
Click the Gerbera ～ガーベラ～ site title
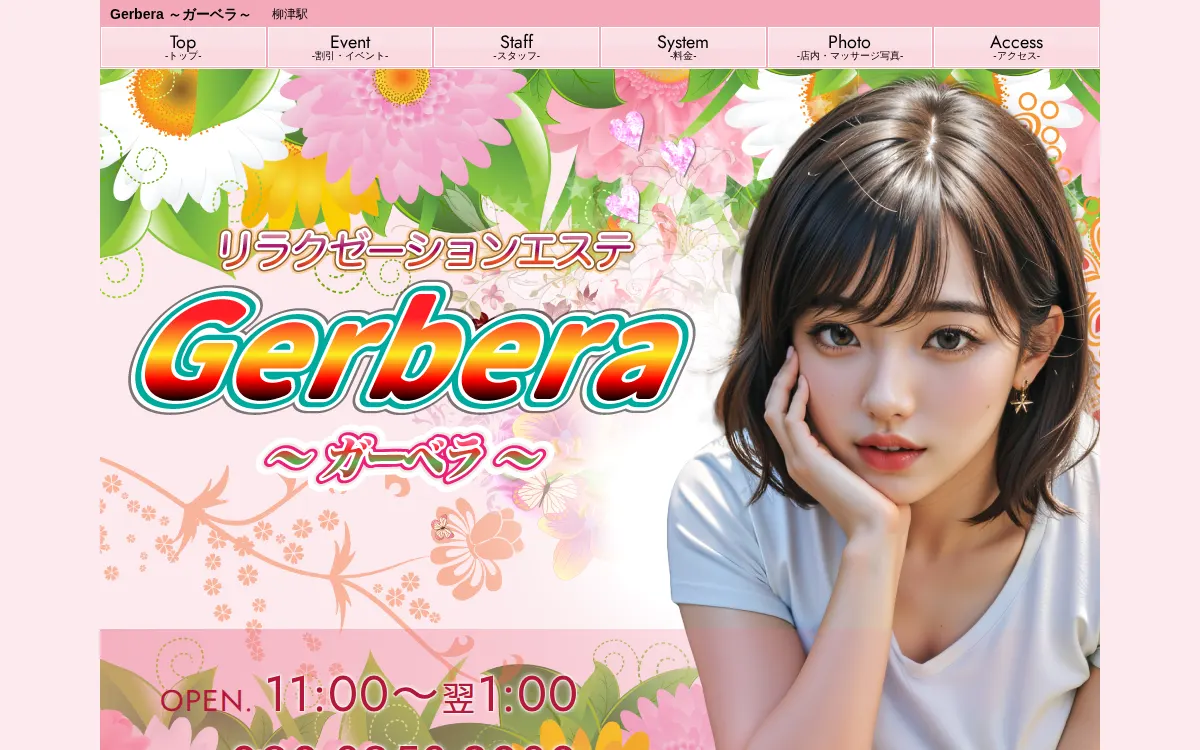180,14
